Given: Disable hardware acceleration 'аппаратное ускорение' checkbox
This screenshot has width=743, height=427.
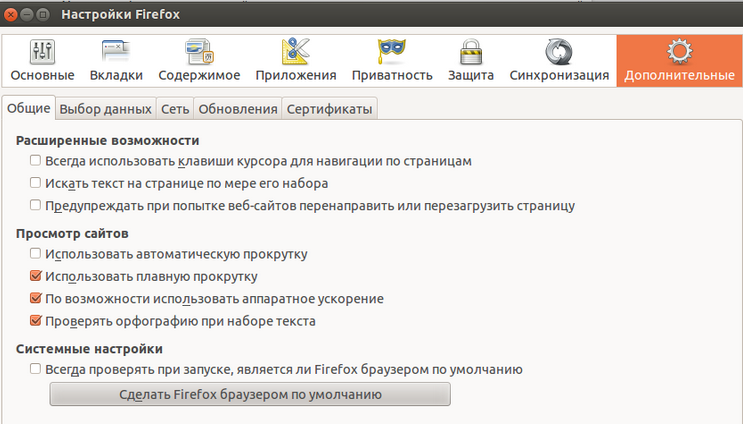Looking at the screenshot, I should tap(36, 298).
